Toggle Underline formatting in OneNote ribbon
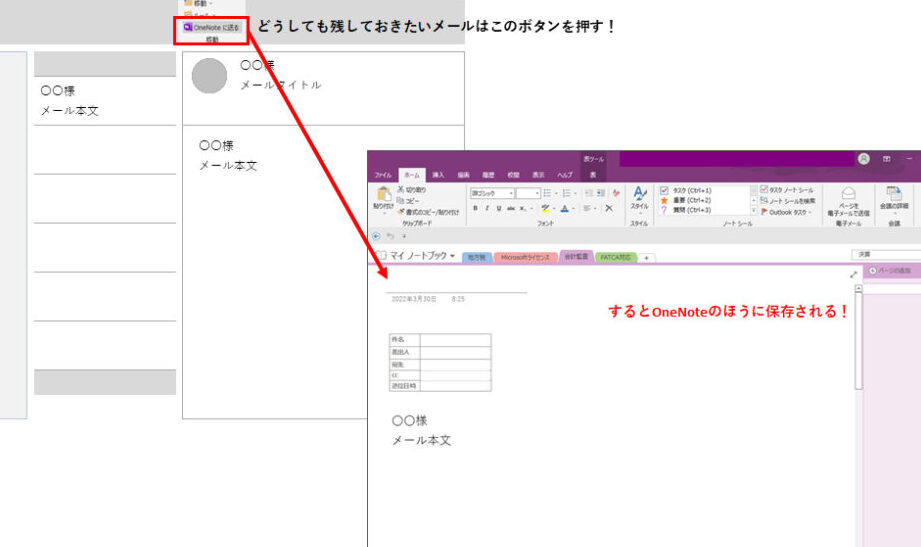921x547 pixels. [499, 209]
